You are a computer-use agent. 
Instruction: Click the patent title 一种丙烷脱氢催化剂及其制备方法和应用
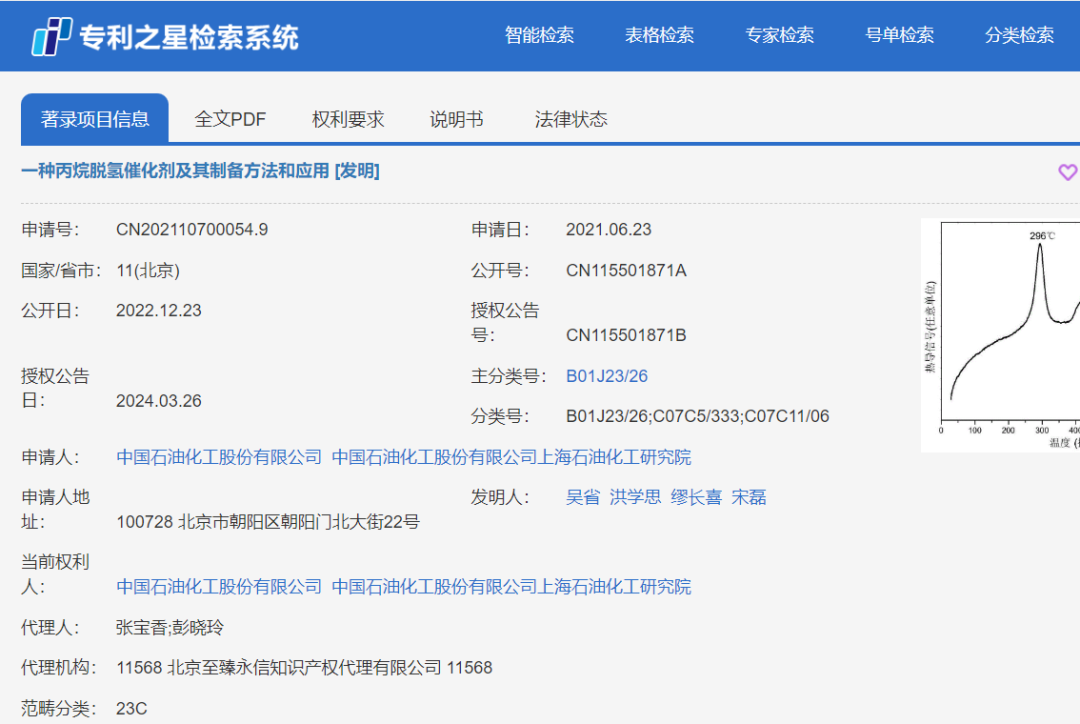[175, 171]
